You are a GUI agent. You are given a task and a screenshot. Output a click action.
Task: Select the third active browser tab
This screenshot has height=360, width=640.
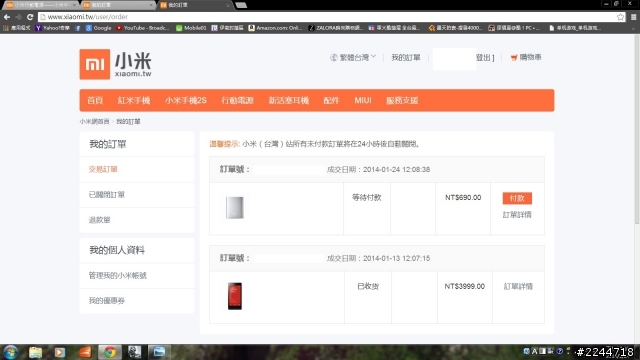tap(195, 5)
